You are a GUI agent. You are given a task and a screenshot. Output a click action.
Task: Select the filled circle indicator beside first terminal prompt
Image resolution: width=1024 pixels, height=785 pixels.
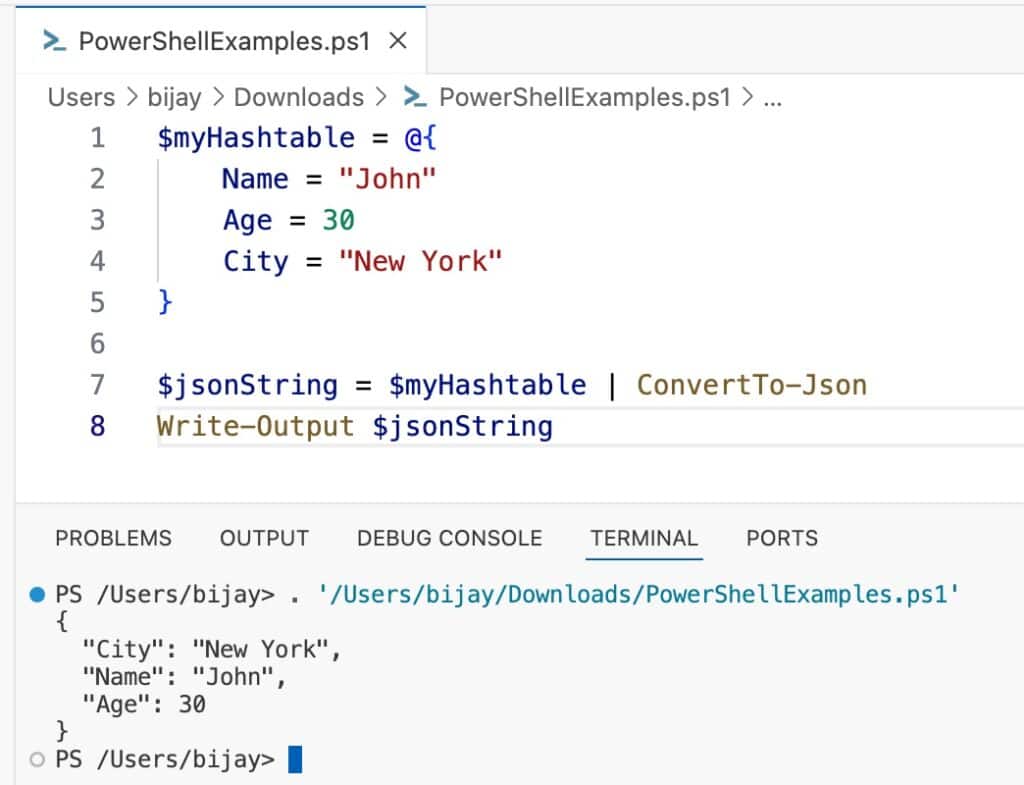click(x=37, y=593)
